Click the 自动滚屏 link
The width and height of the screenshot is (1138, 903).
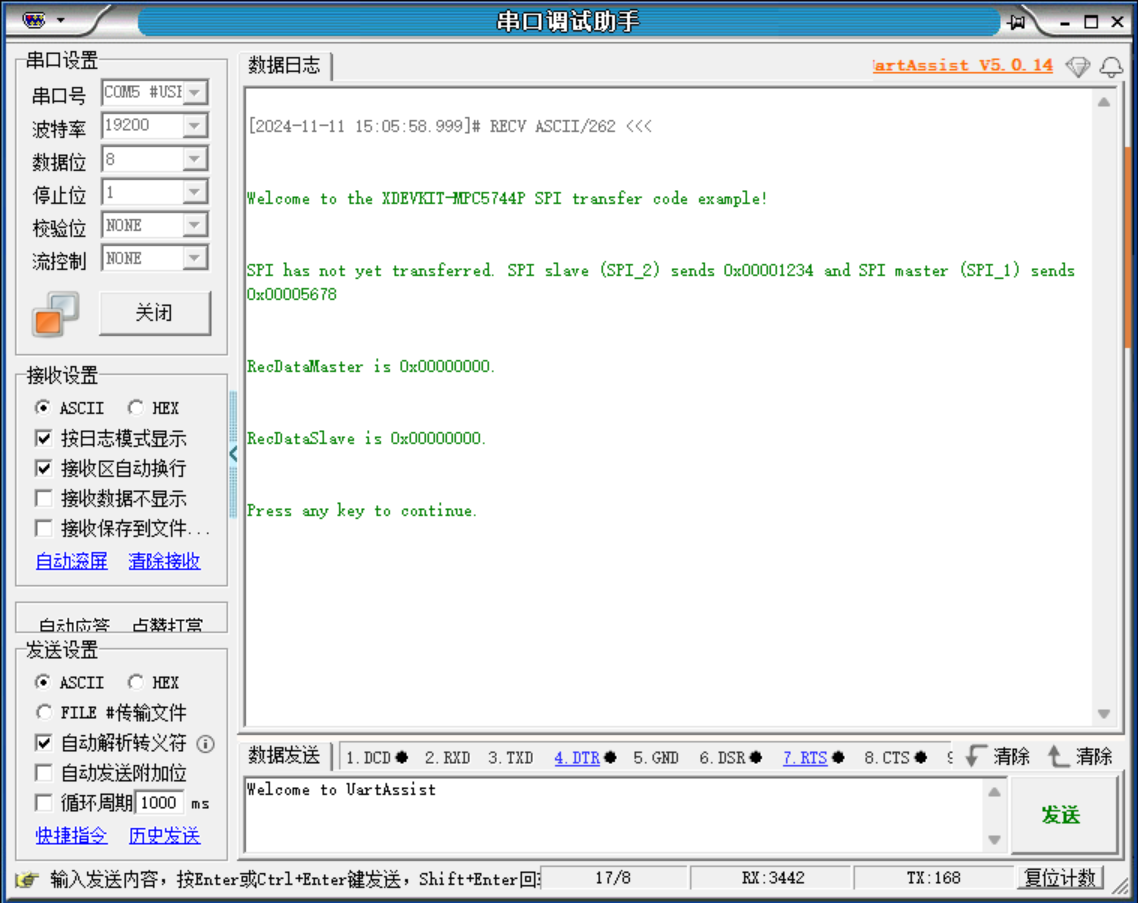[72, 561]
